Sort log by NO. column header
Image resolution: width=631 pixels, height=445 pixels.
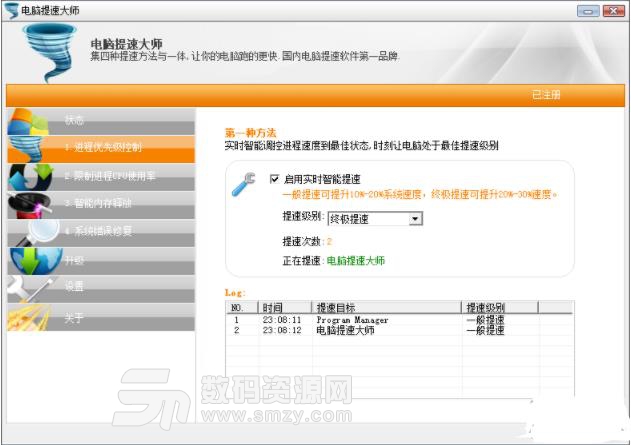pos(241,307)
